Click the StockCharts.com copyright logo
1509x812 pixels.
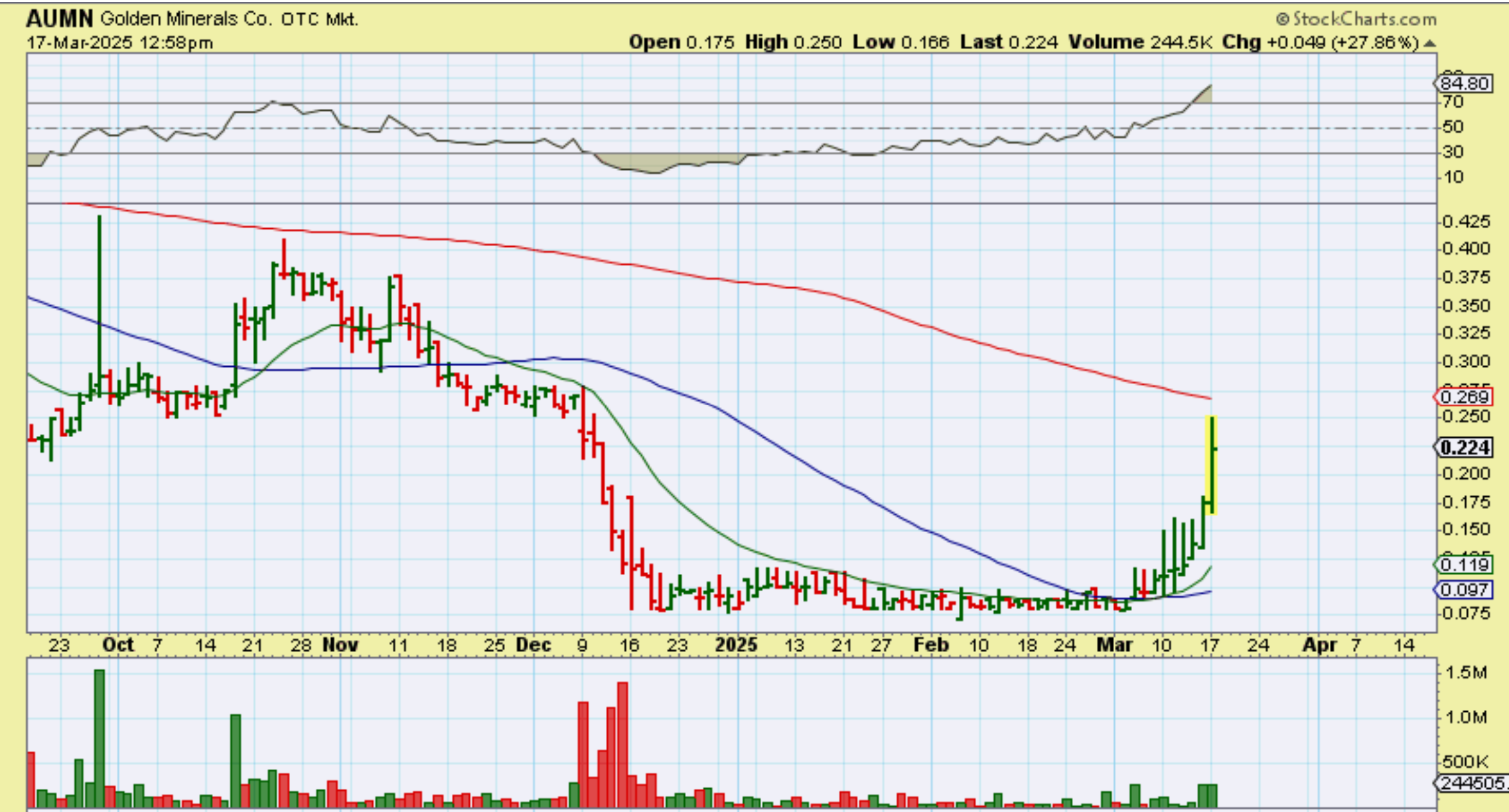1357,19
